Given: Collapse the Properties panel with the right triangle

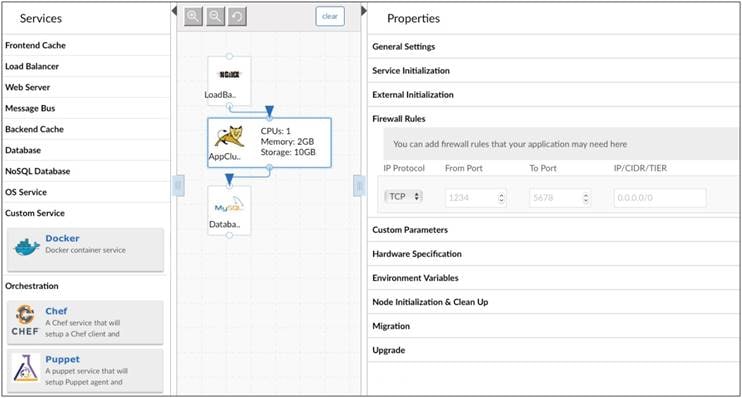Looking at the screenshot, I should pos(363,10).
